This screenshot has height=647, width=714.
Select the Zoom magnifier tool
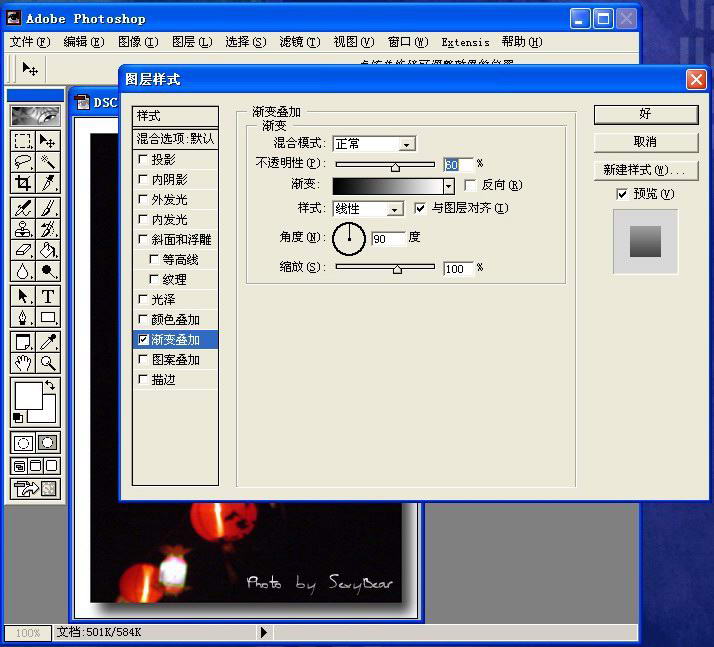[x=47, y=363]
